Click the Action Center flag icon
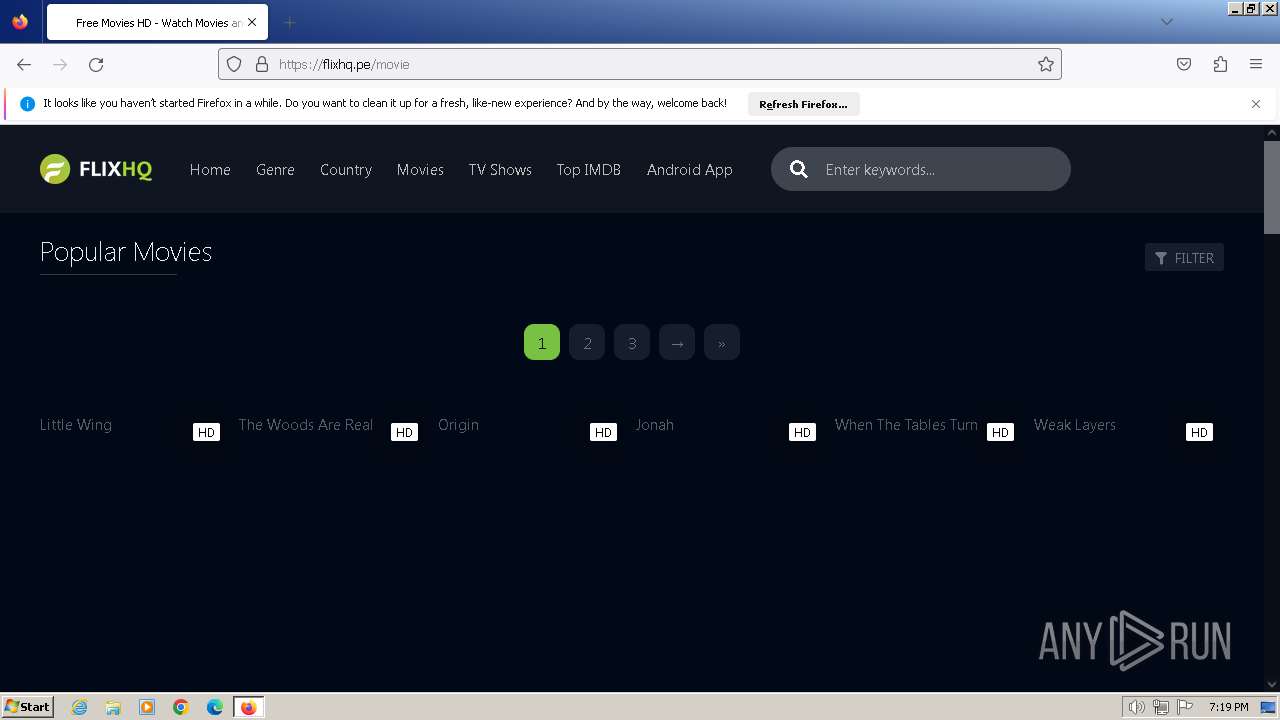Image resolution: width=1280 pixels, height=720 pixels. tap(1185, 707)
